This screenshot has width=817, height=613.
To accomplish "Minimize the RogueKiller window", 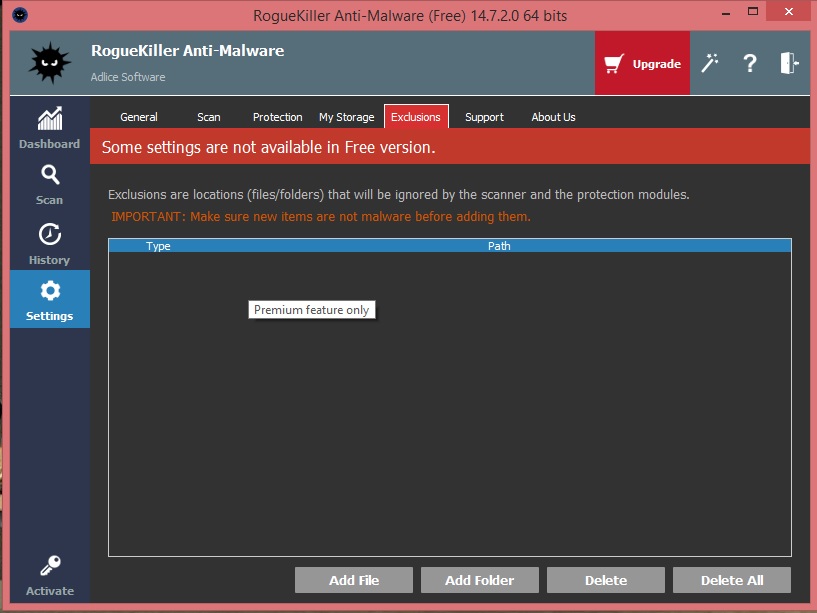I will pos(726,13).
